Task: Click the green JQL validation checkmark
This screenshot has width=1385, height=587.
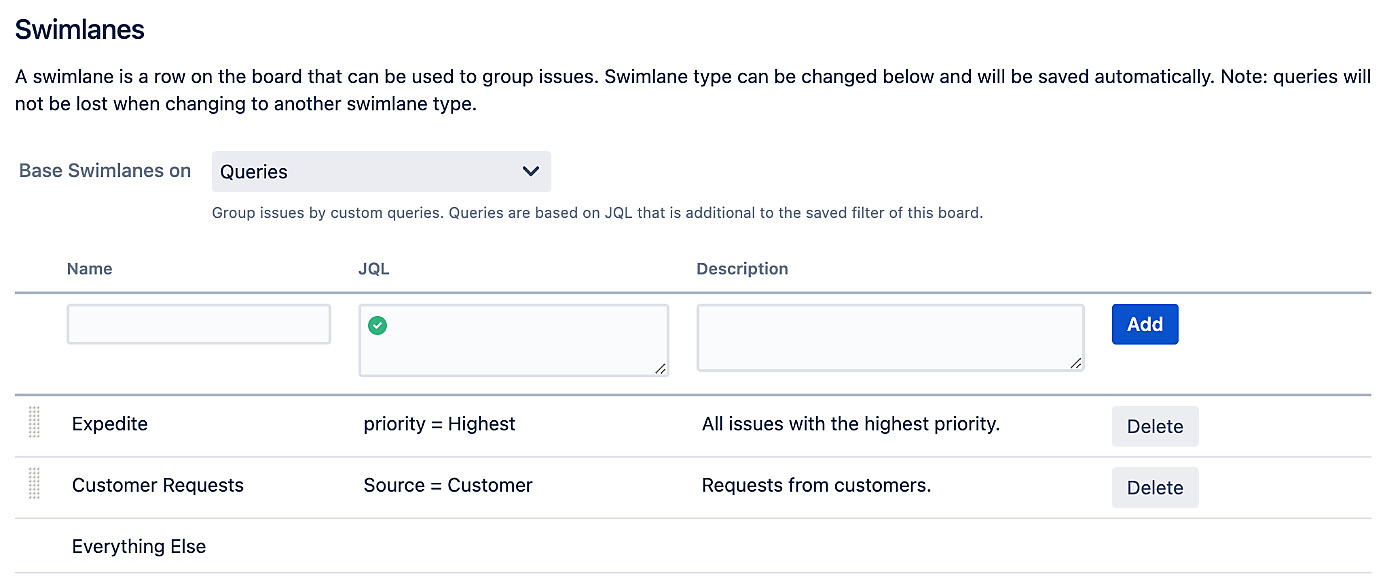Action: (377, 323)
